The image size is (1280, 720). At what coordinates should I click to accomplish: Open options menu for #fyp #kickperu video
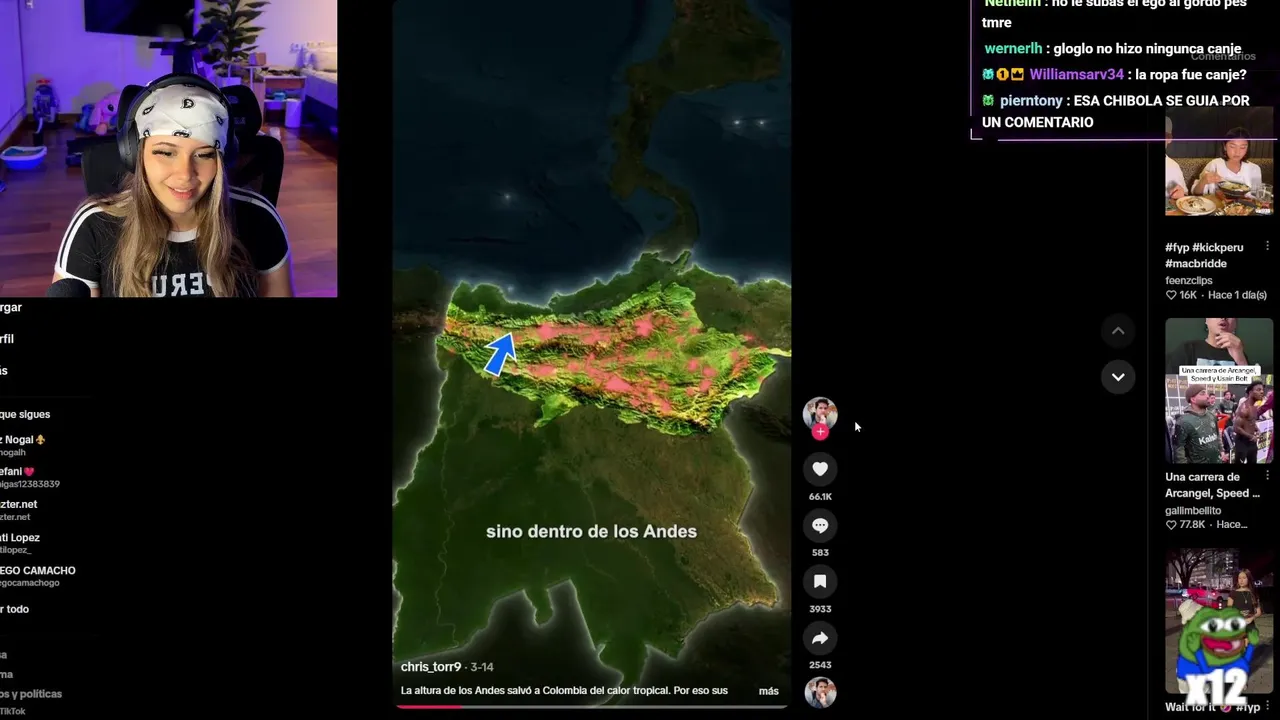1267,247
